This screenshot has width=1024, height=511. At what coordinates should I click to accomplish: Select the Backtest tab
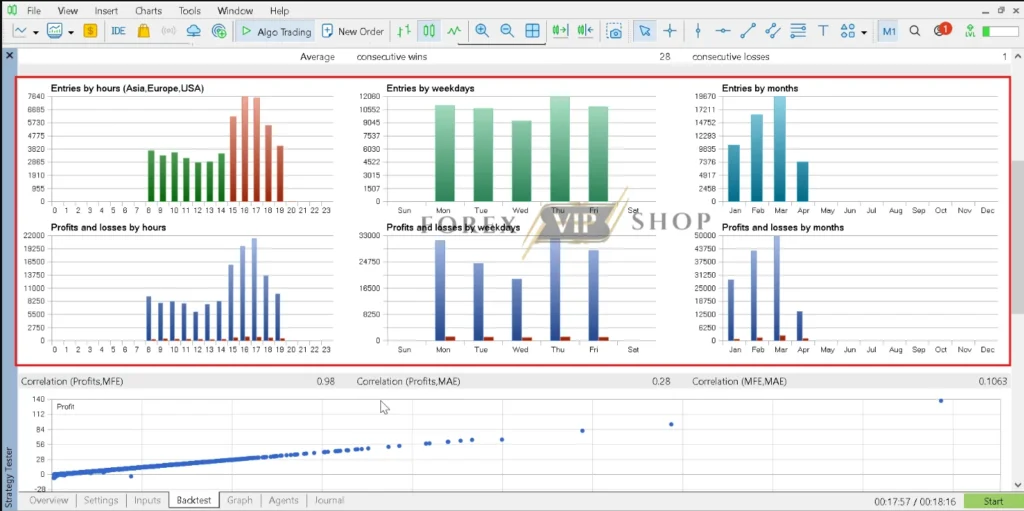(x=193, y=500)
